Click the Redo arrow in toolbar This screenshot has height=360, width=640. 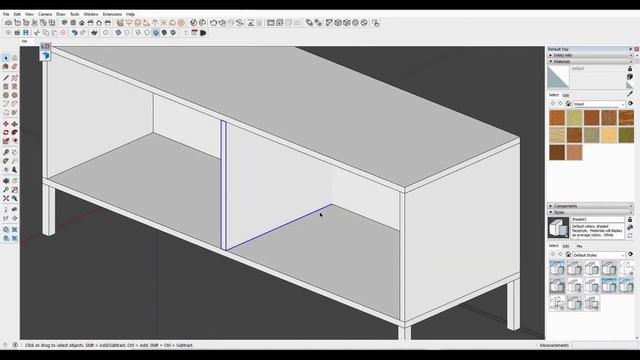83,33
